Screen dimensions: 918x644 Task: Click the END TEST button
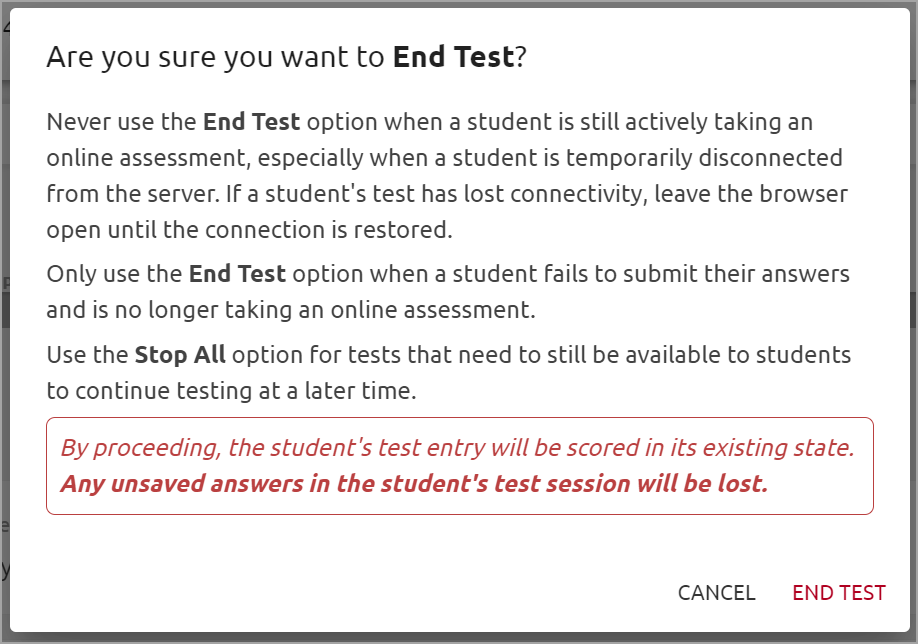click(x=838, y=593)
